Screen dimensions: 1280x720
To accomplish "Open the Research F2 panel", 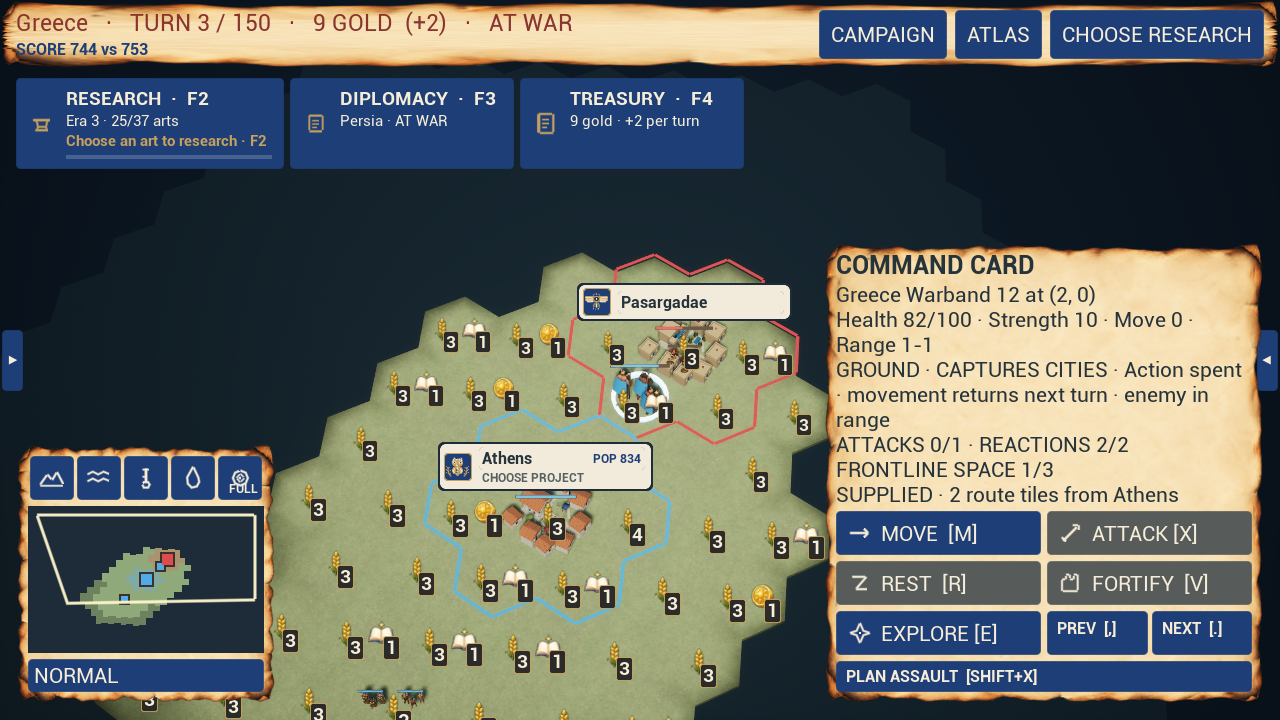I will click(x=150, y=123).
